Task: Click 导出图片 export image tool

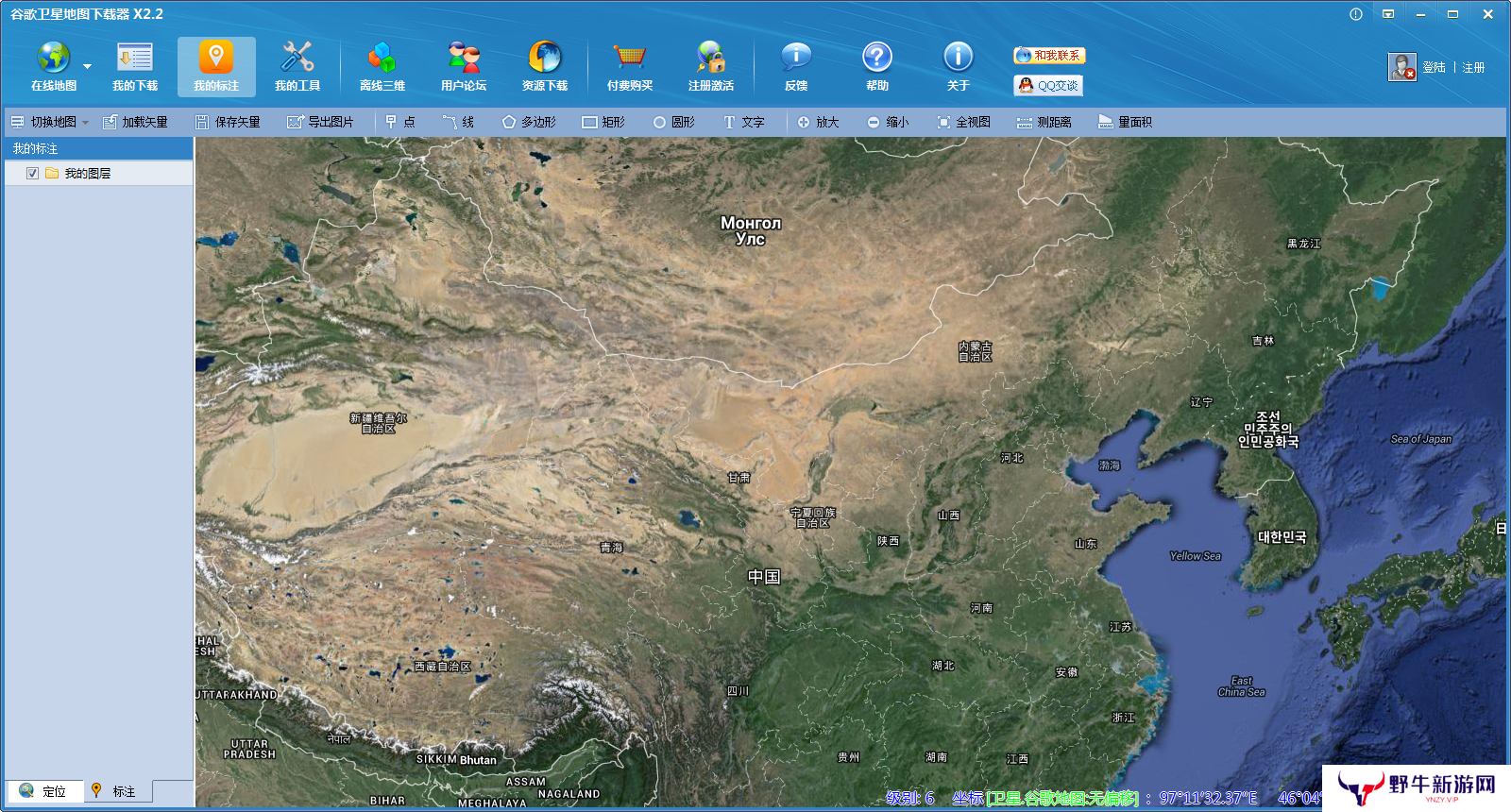Action: pos(320,122)
